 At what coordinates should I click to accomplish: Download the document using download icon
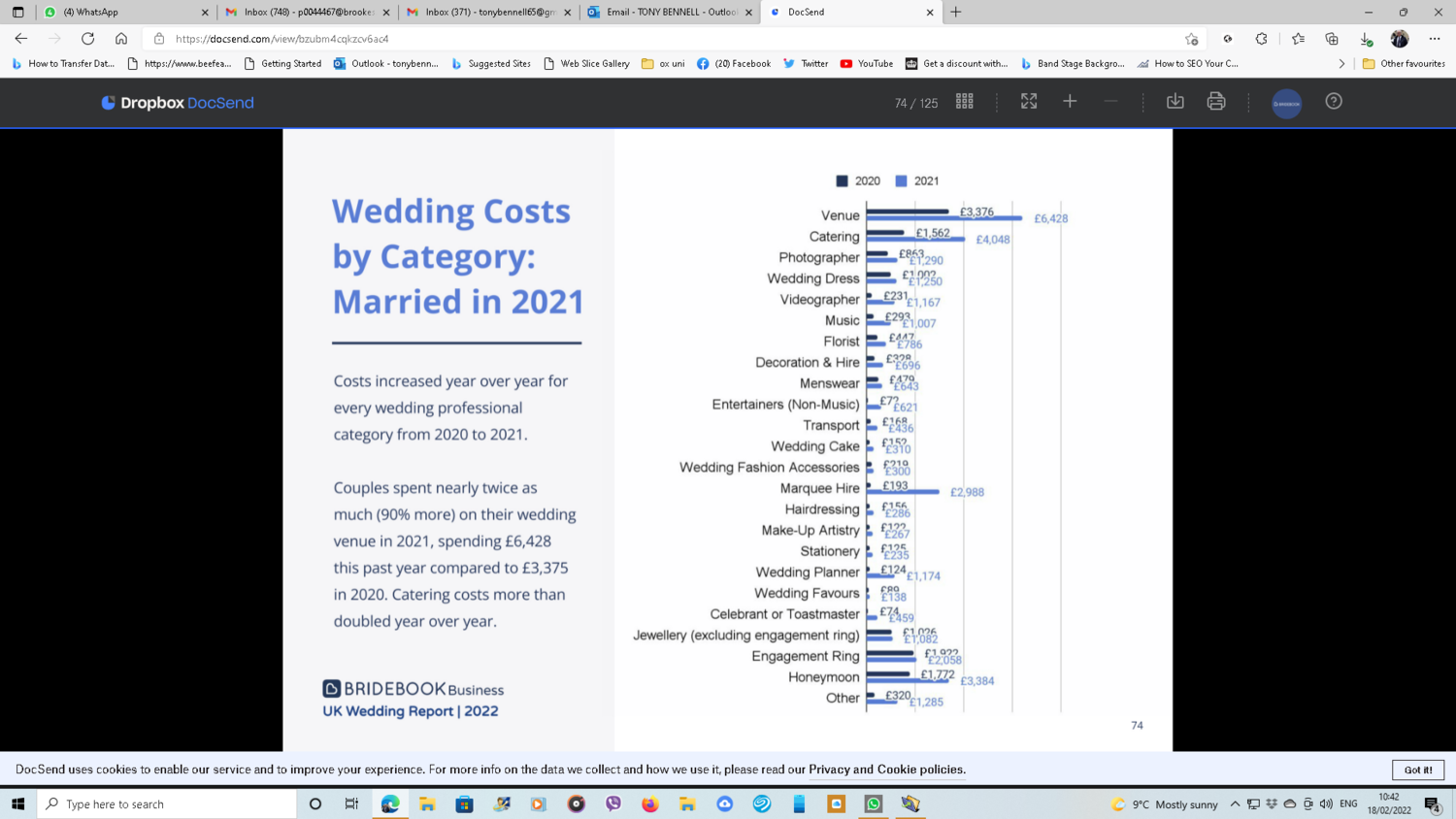[1175, 102]
